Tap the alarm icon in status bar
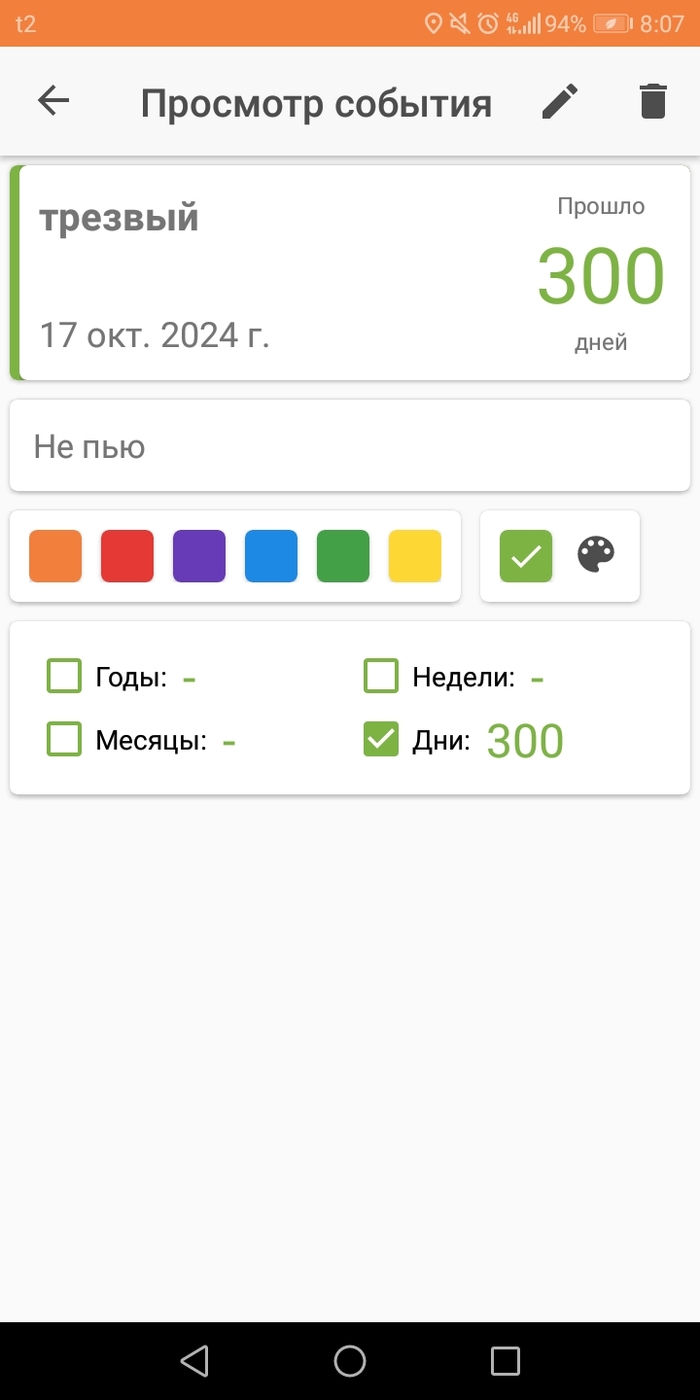Image resolution: width=700 pixels, height=1400 pixels. click(x=488, y=23)
